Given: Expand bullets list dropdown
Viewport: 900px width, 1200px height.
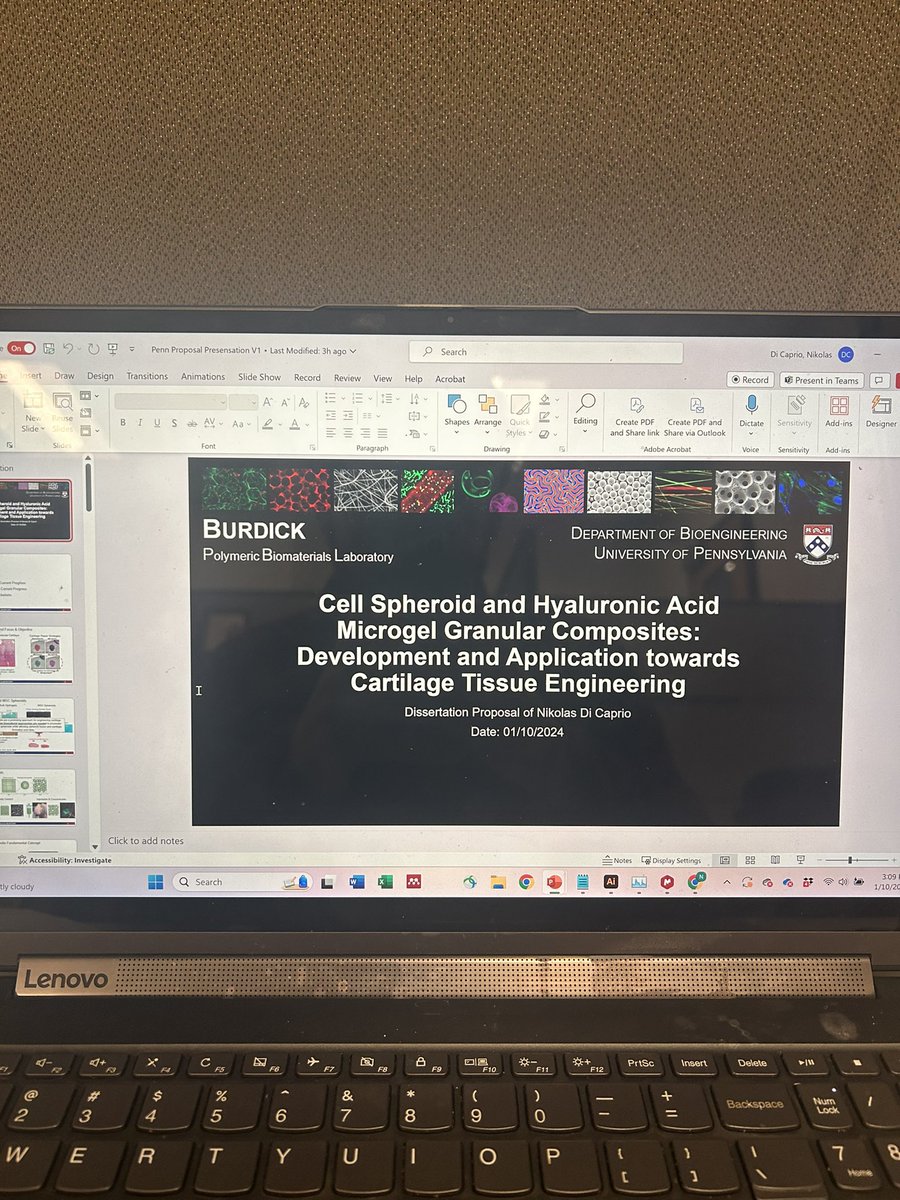Looking at the screenshot, I should (x=345, y=401).
